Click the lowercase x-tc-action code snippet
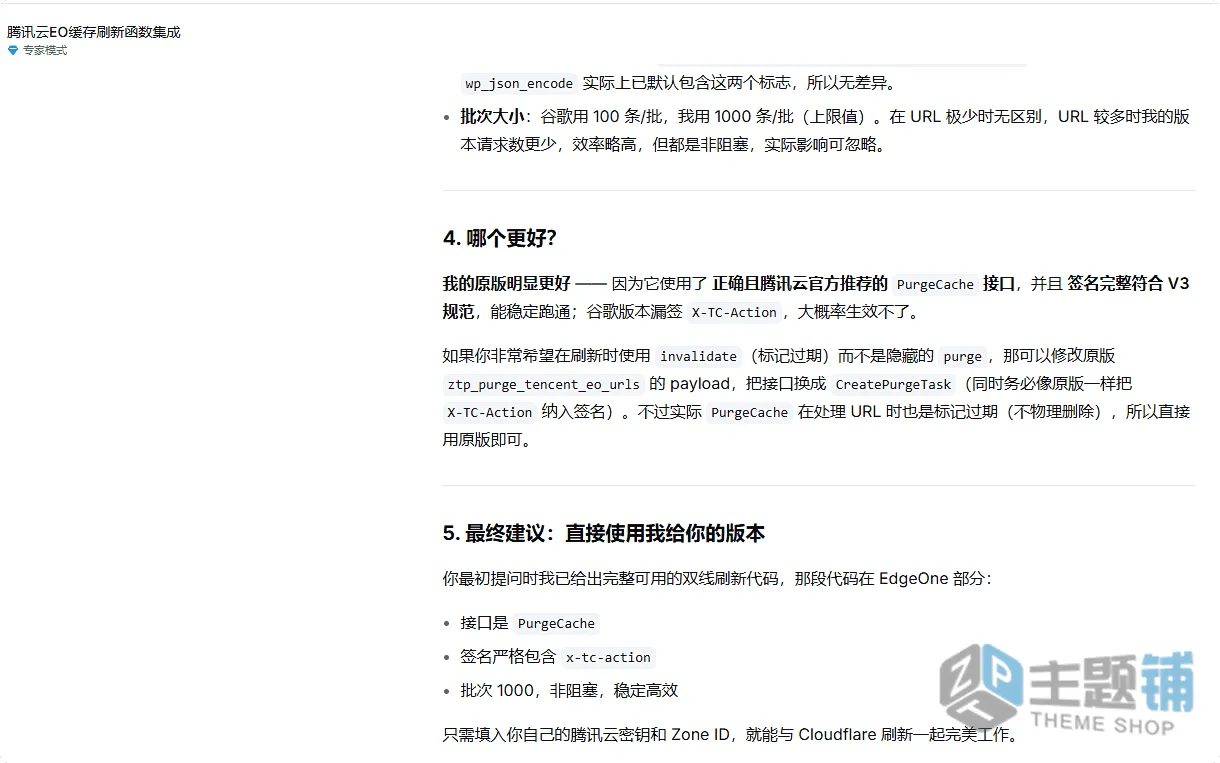This screenshot has width=1220, height=763. (x=608, y=658)
